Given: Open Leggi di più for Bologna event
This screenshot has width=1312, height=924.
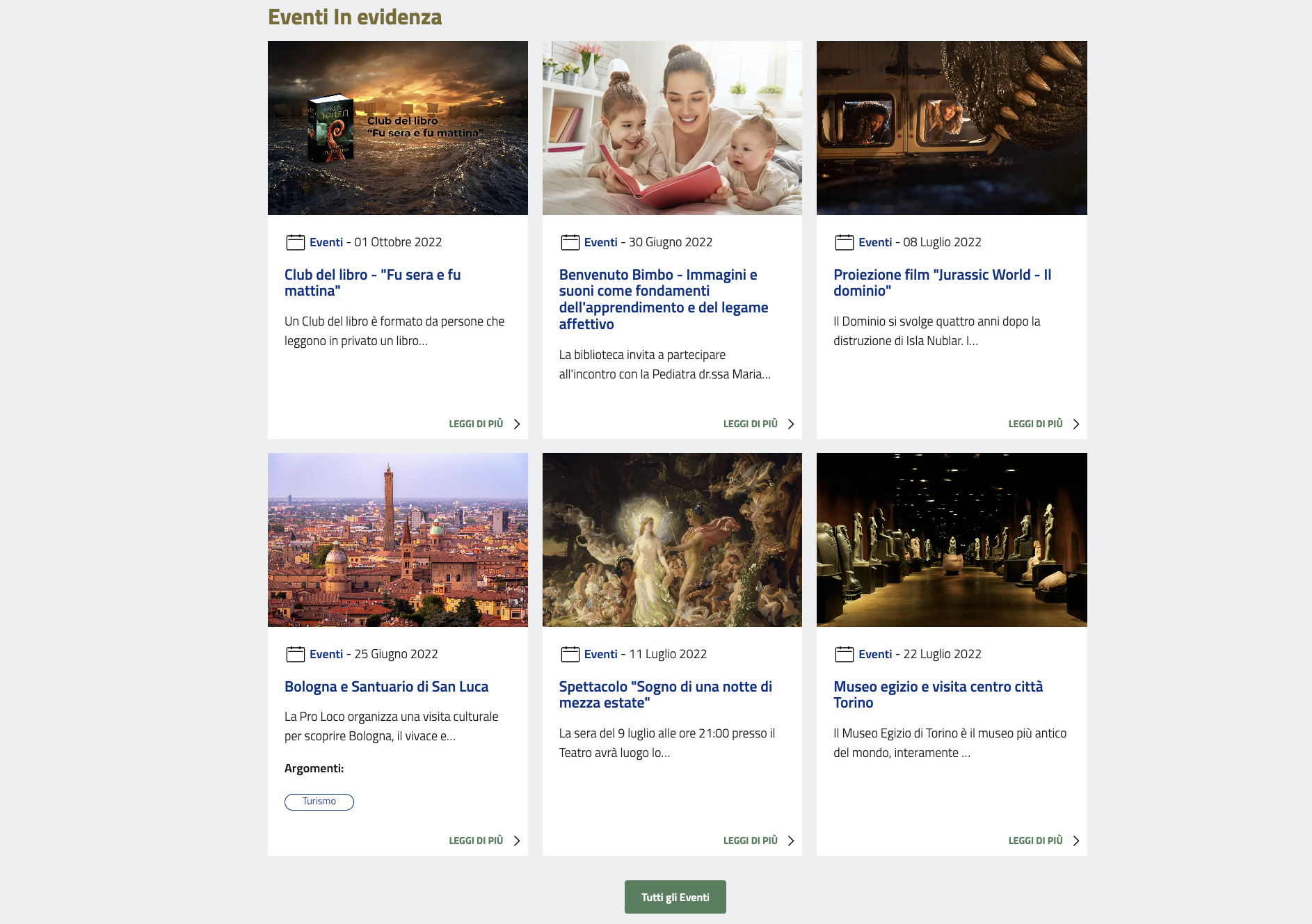Looking at the screenshot, I should pos(476,841).
